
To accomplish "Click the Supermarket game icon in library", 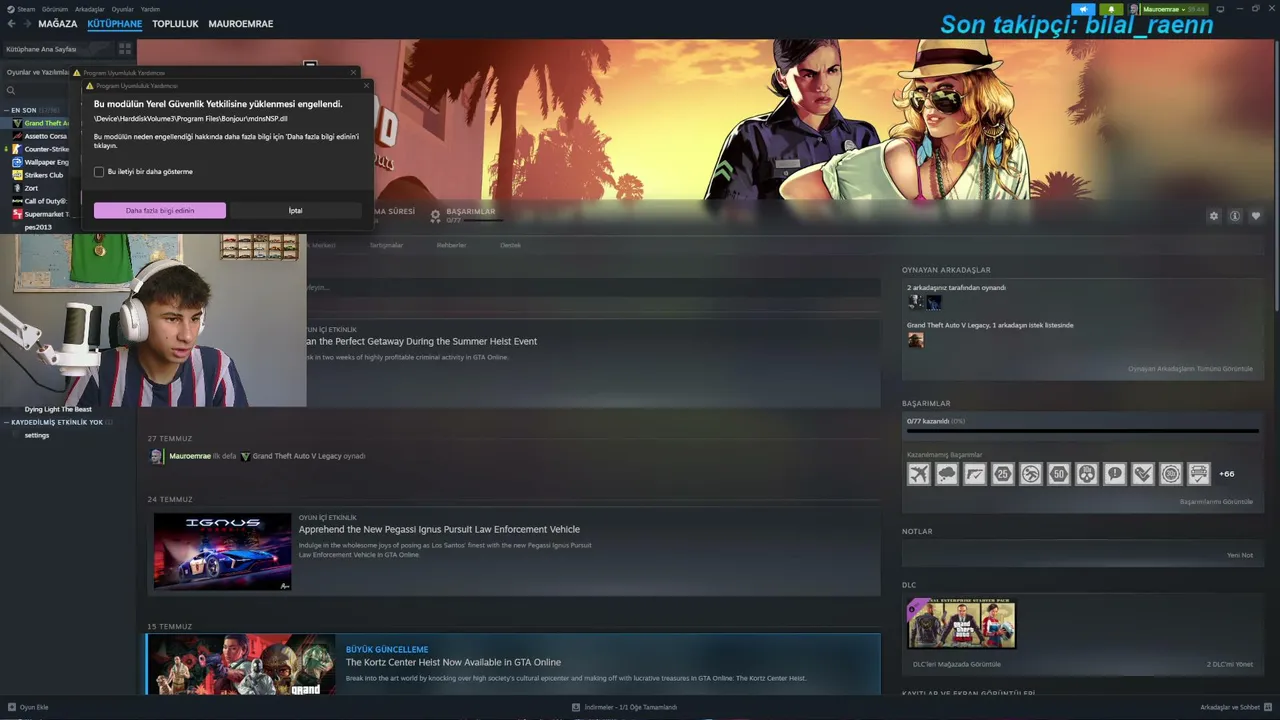I will pyautogui.click(x=17, y=214).
